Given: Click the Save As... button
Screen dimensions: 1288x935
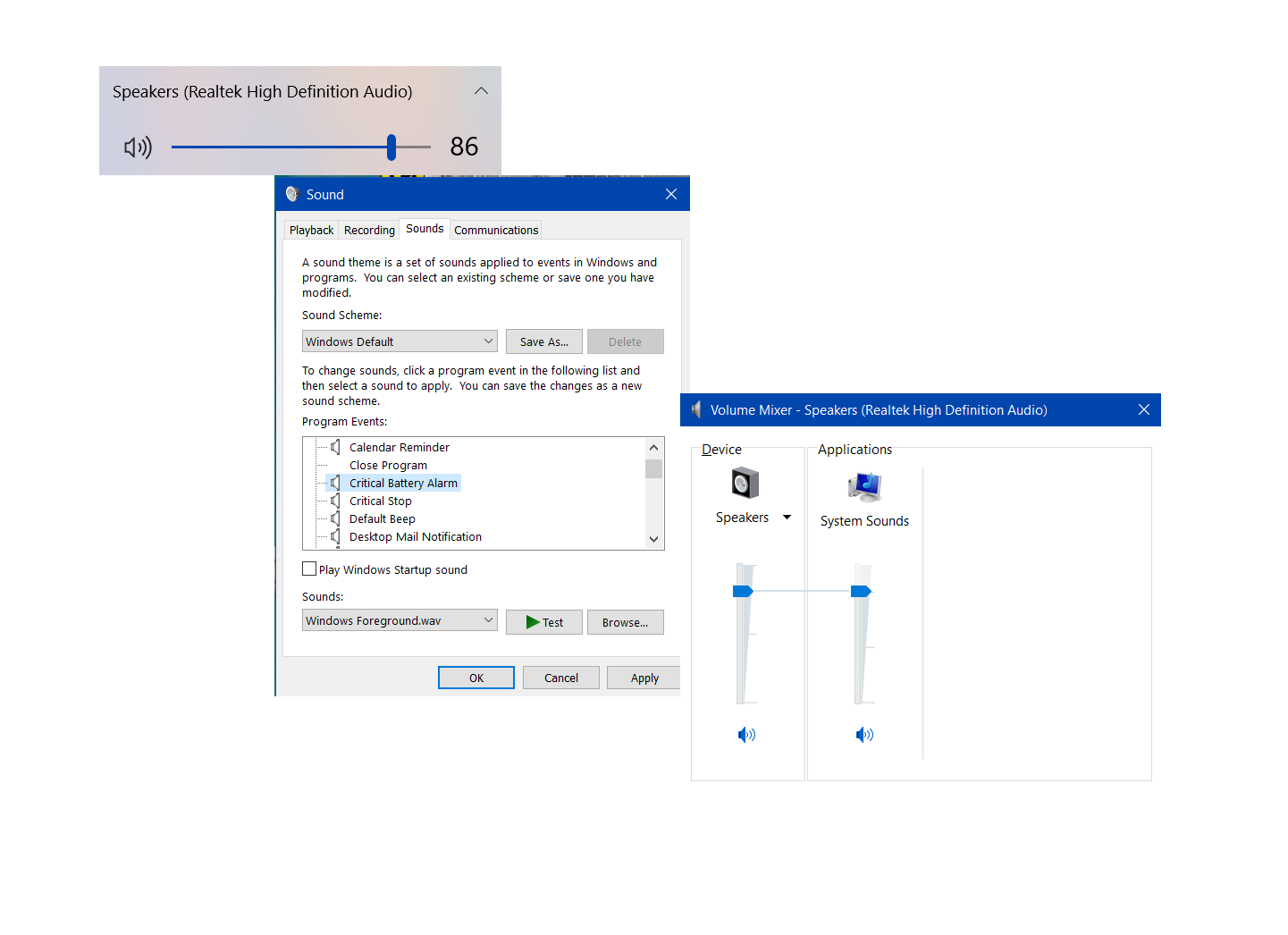Looking at the screenshot, I should (x=544, y=341).
